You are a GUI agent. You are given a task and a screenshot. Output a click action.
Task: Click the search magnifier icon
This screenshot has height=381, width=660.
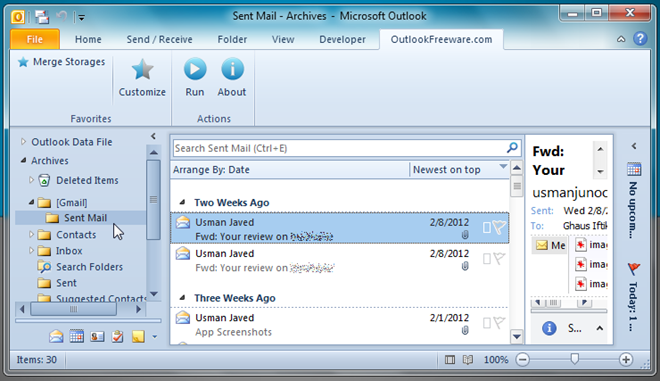(512, 148)
